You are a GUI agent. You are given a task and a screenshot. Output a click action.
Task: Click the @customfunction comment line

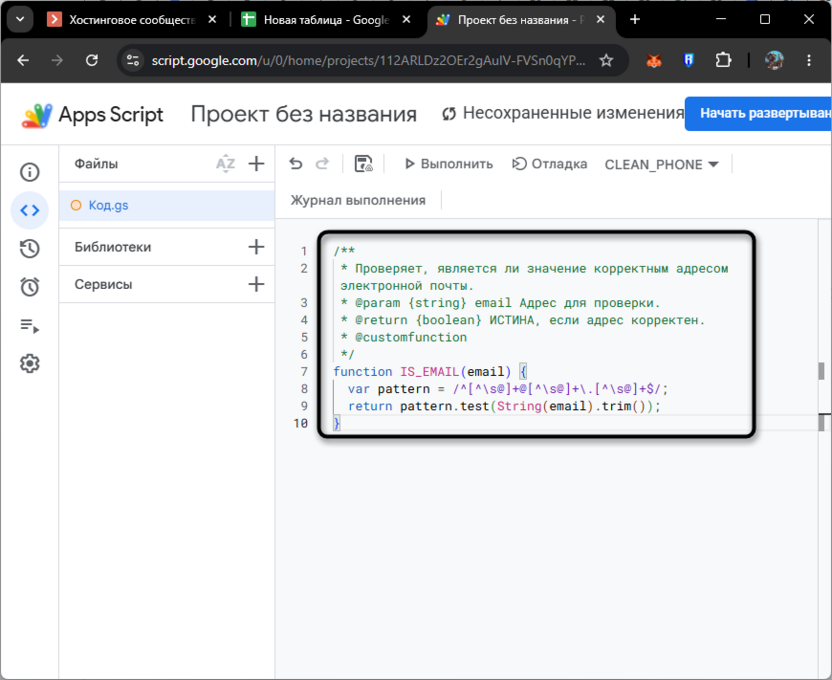(404, 337)
